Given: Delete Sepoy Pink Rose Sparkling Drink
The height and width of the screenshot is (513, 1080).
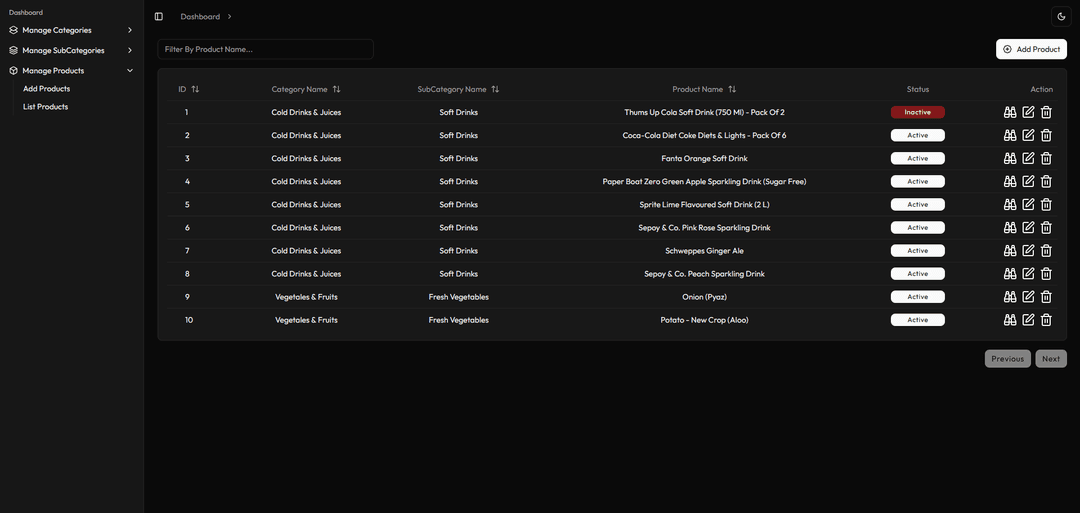Looking at the screenshot, I should (x=1046, y=227).
